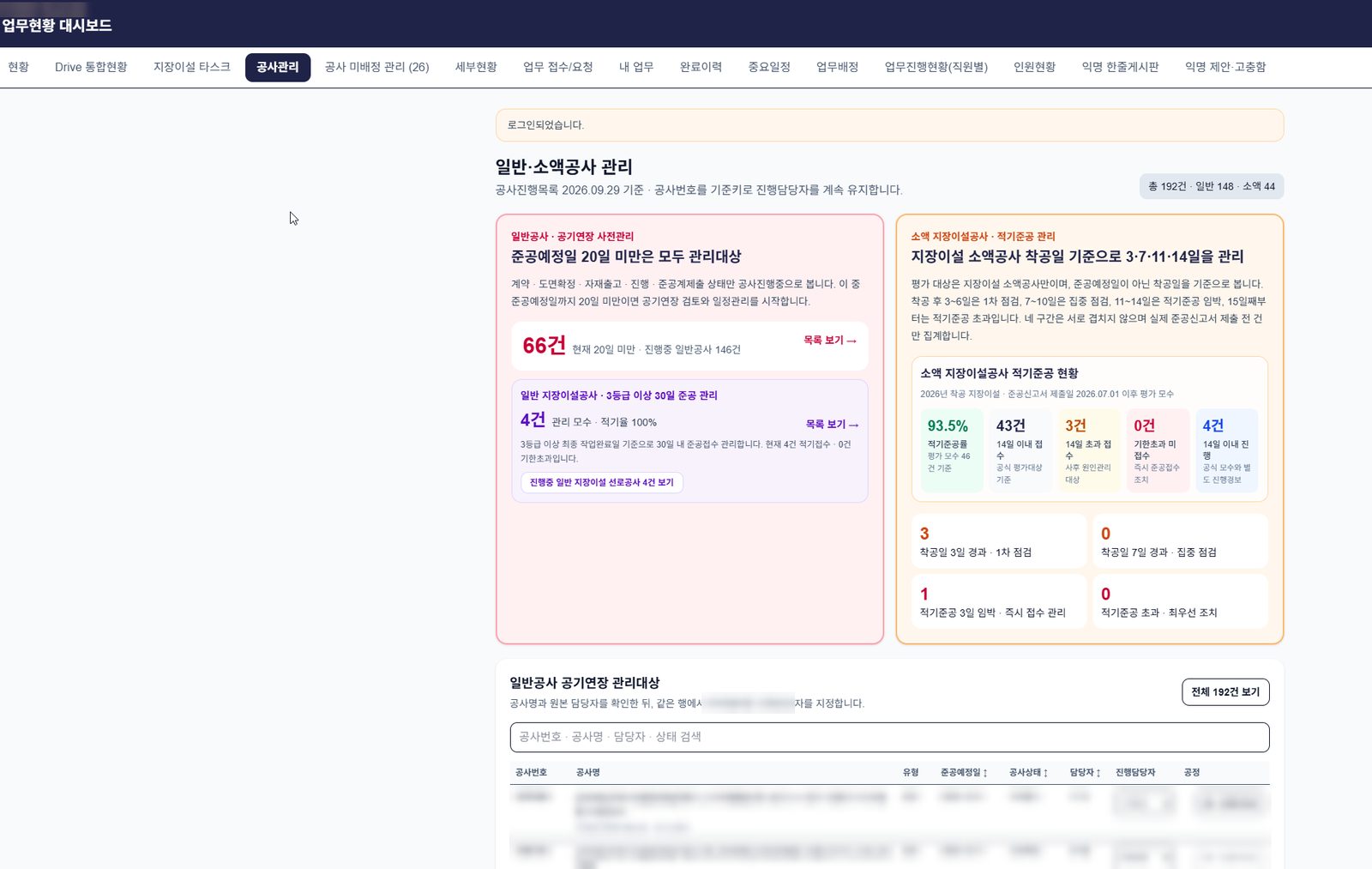The image size is (1372, 869).
Task: Select the 4건 14일 이내 진행 tile
Action: [x=1227, y=450]
